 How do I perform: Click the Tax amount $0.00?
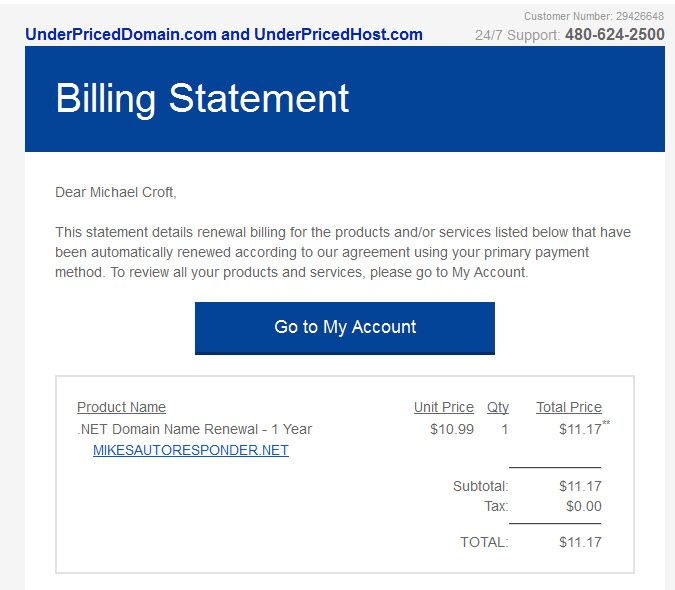point(584,506)
